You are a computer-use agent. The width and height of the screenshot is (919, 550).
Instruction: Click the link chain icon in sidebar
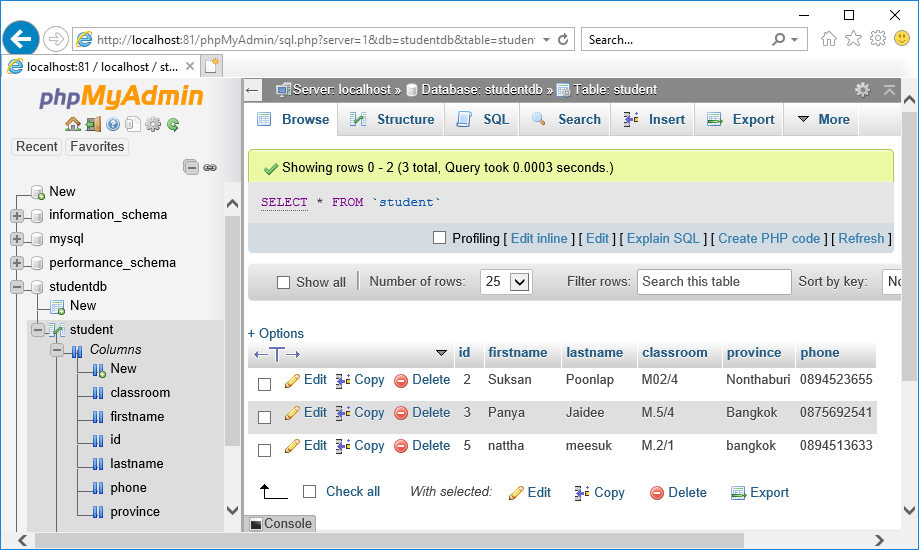(210, 167)
